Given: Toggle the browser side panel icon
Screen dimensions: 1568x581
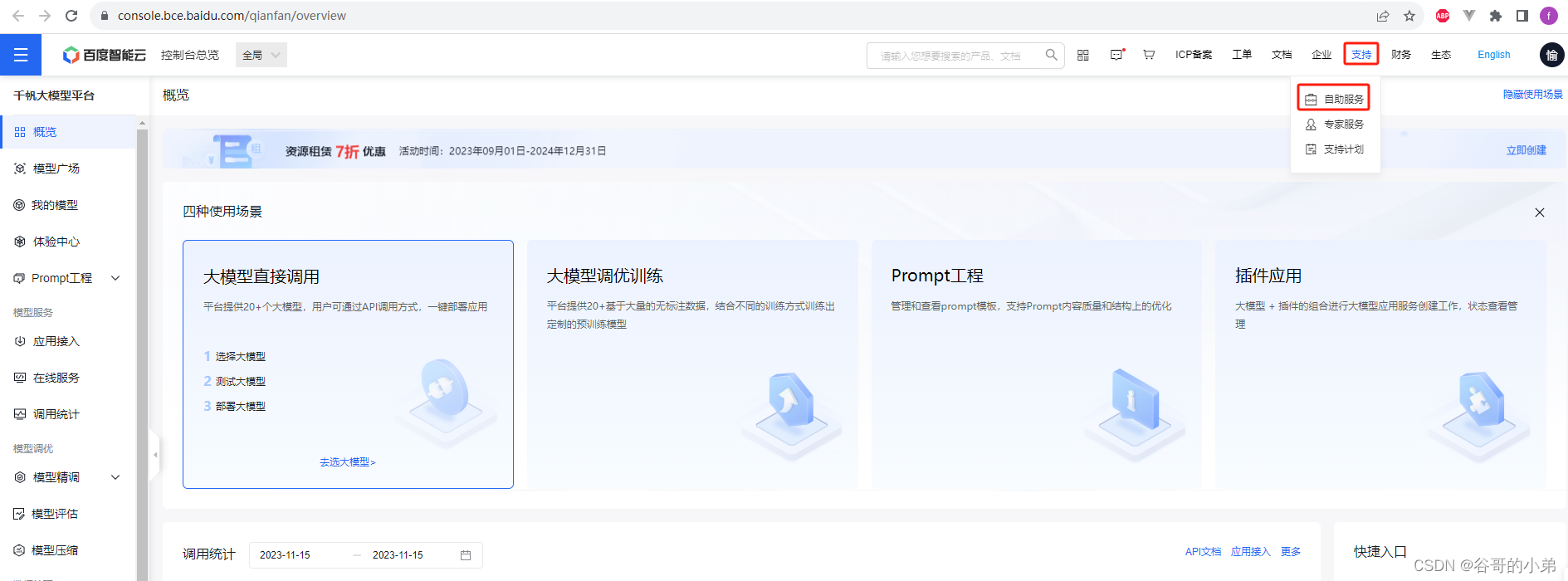Looking at the screenshot, I should coord(1522,16).
